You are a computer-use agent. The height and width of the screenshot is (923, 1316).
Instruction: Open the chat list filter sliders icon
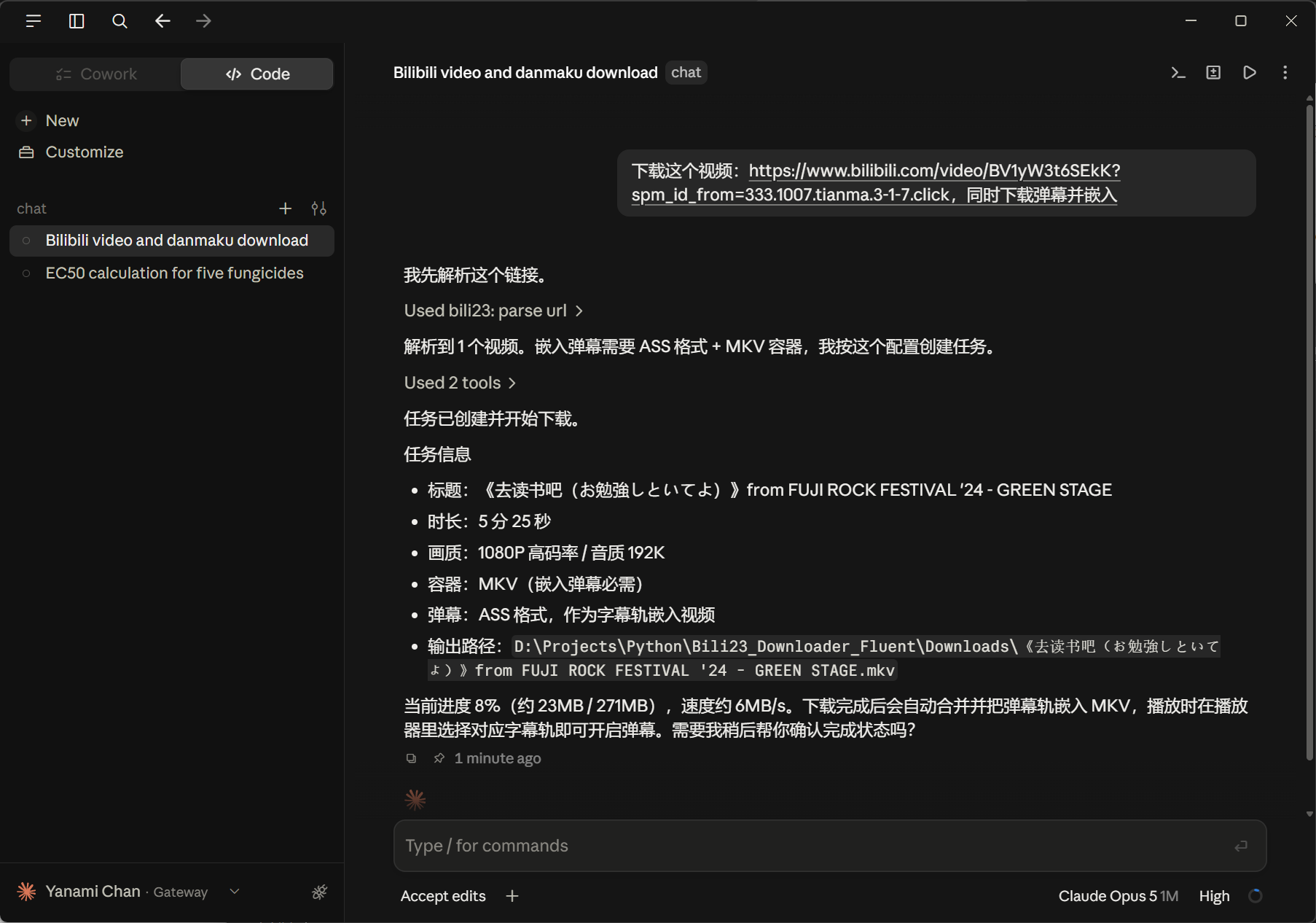(x=318, y=209)
